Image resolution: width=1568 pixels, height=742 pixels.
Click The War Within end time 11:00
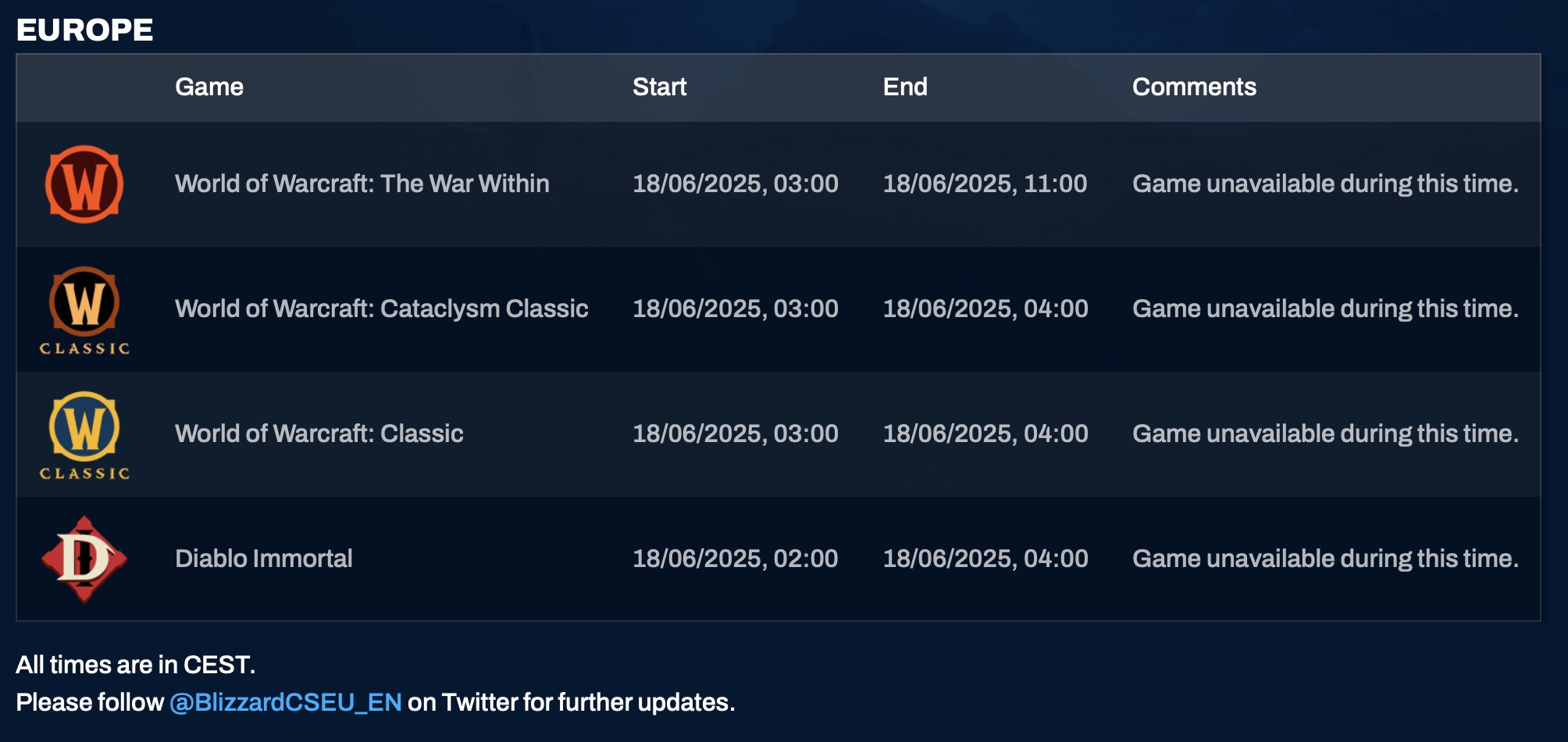click(x=985, y=184)
